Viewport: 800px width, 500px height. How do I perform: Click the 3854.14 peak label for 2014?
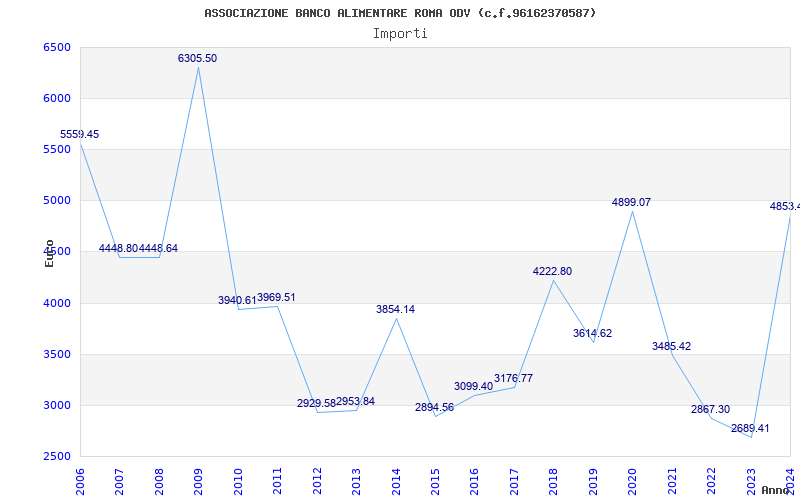click(395, 309)
